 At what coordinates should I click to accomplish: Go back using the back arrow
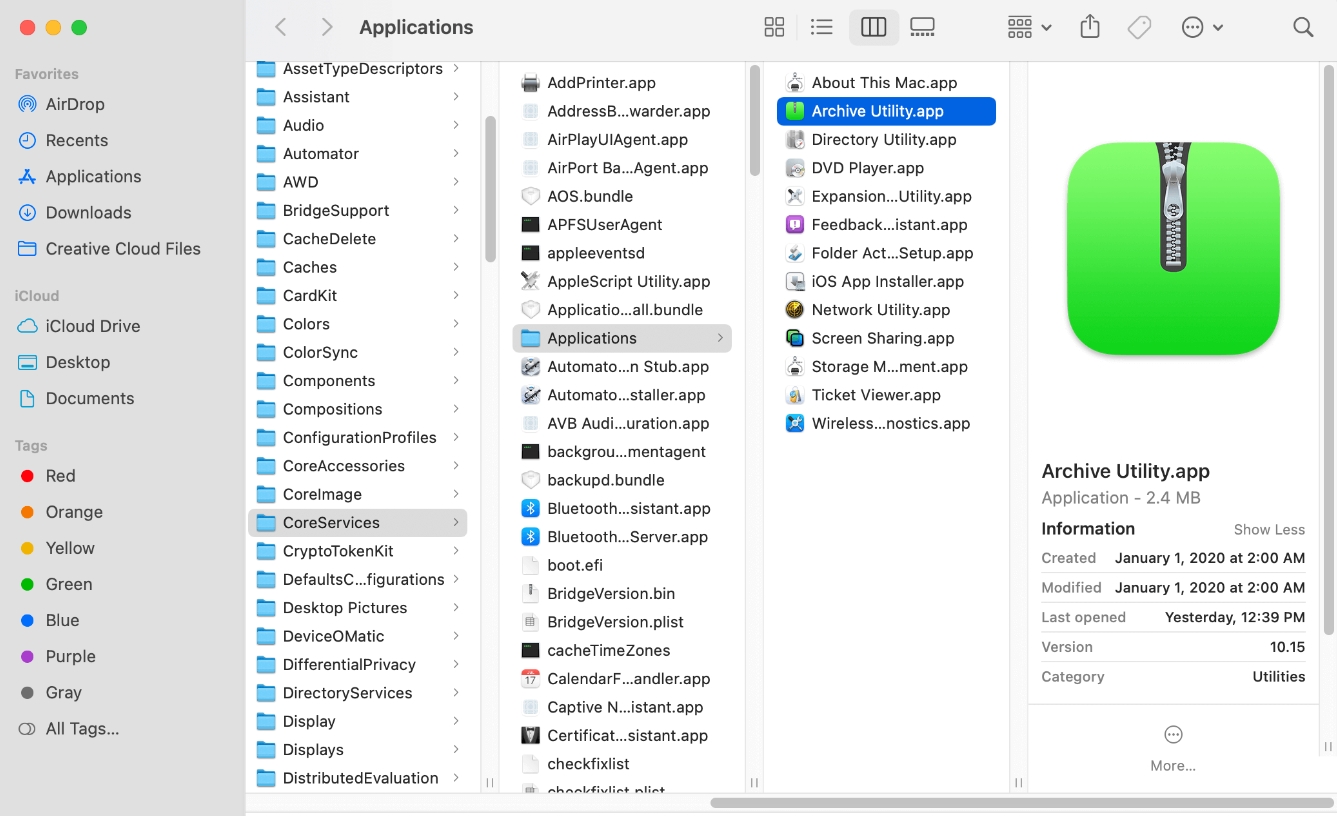point(281,27)
